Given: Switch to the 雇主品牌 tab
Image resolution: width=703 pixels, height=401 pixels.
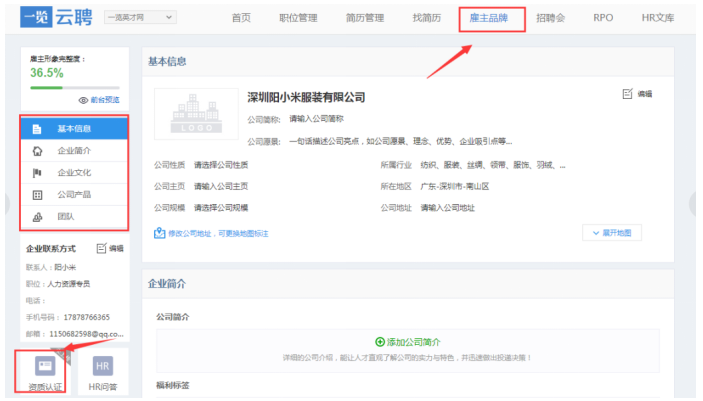Looking at the screenshot, I should 491,18.
